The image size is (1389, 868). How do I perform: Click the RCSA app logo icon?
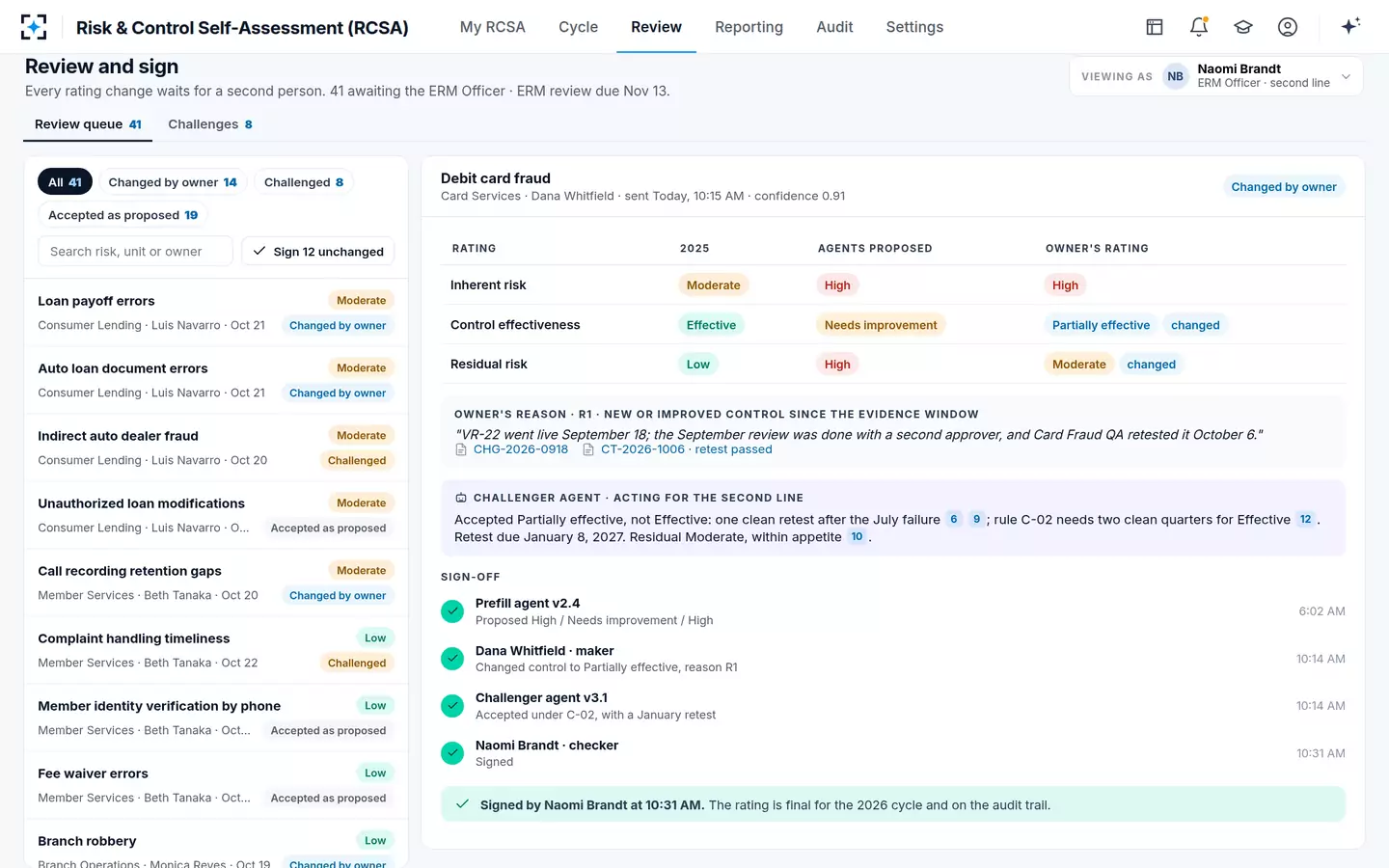[34, 27]
